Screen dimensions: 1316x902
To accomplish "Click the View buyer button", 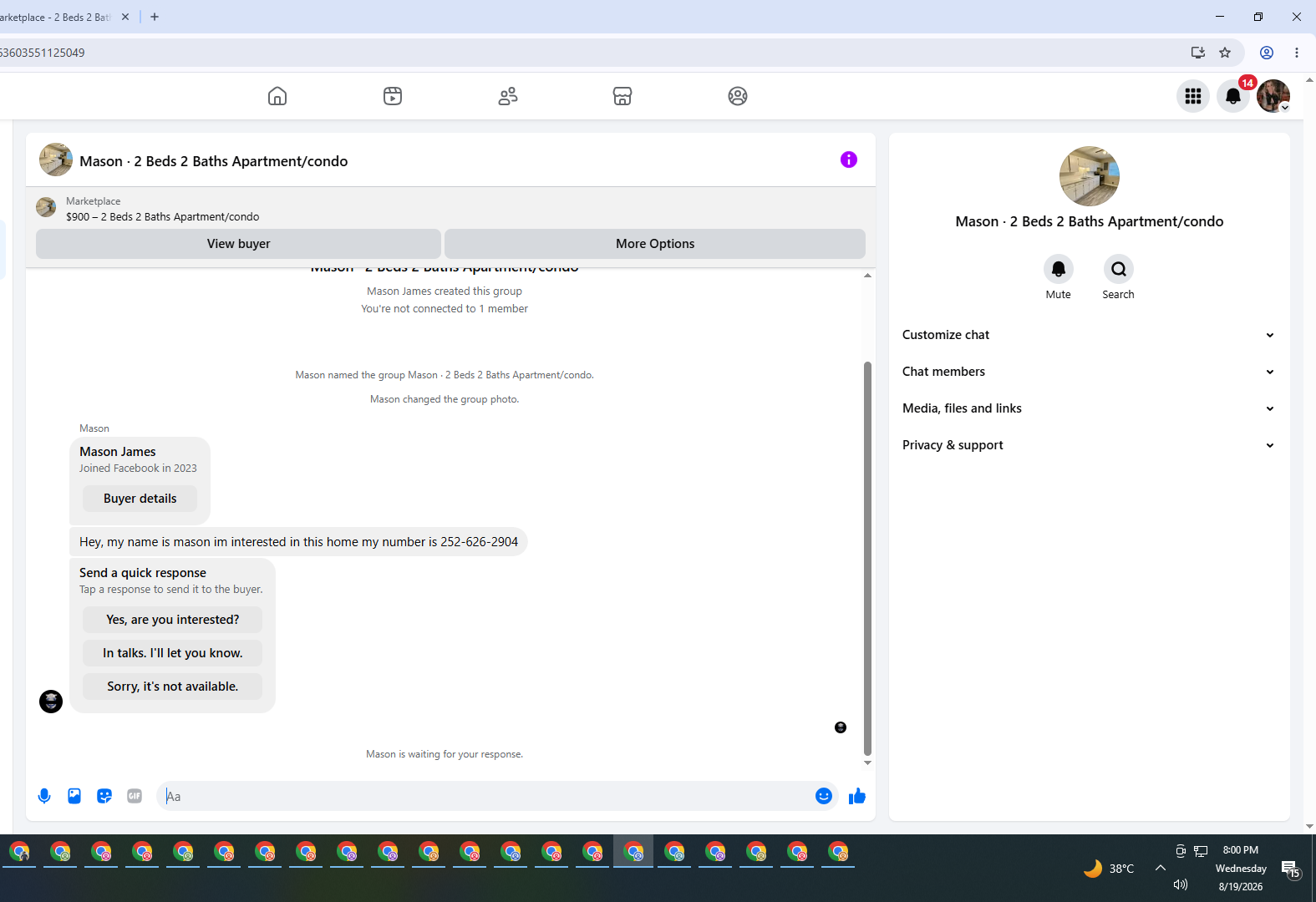I will 238,244.
